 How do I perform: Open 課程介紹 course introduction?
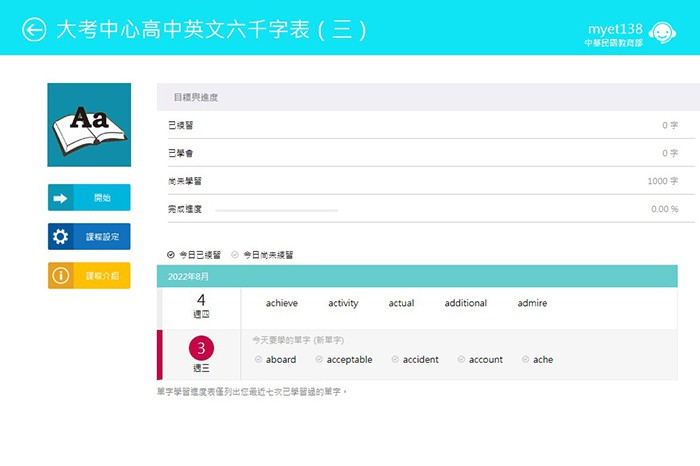click(x=89, y=275)
